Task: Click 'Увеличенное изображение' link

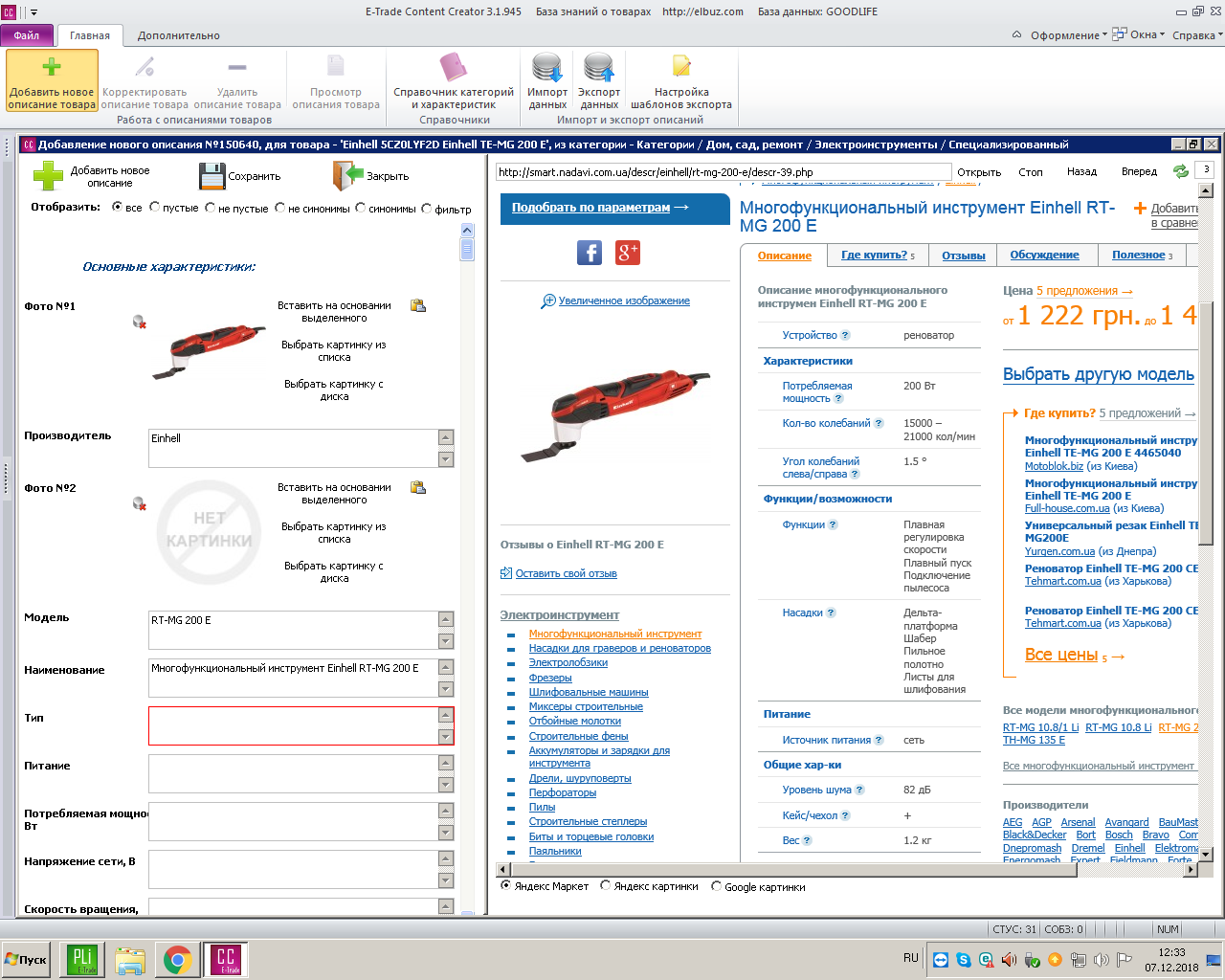Action: [624, 301]
